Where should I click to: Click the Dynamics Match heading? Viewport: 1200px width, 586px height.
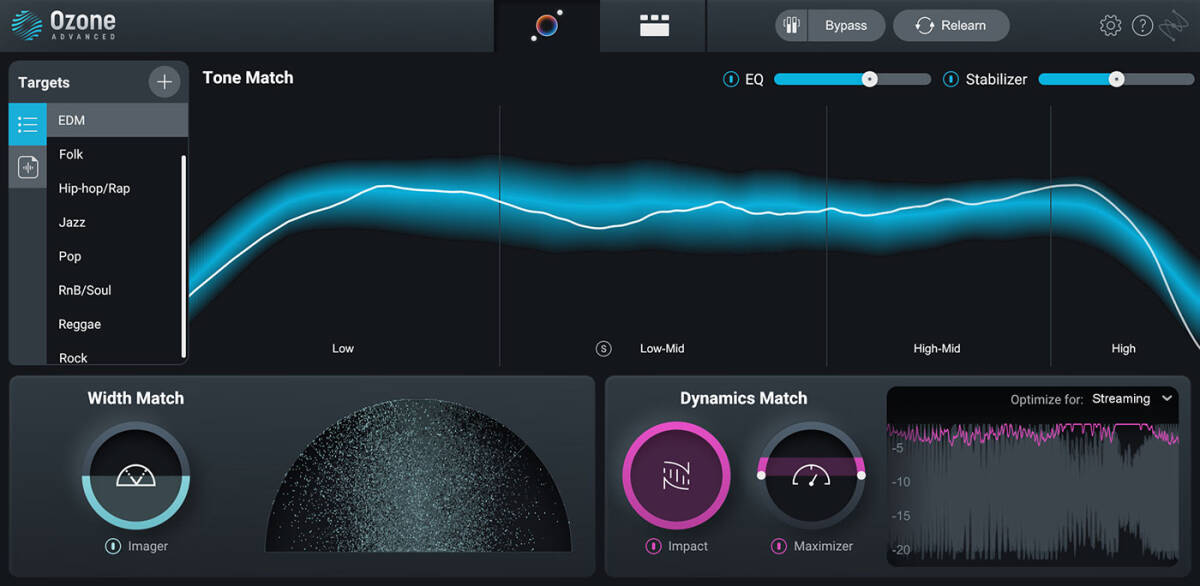744,398
